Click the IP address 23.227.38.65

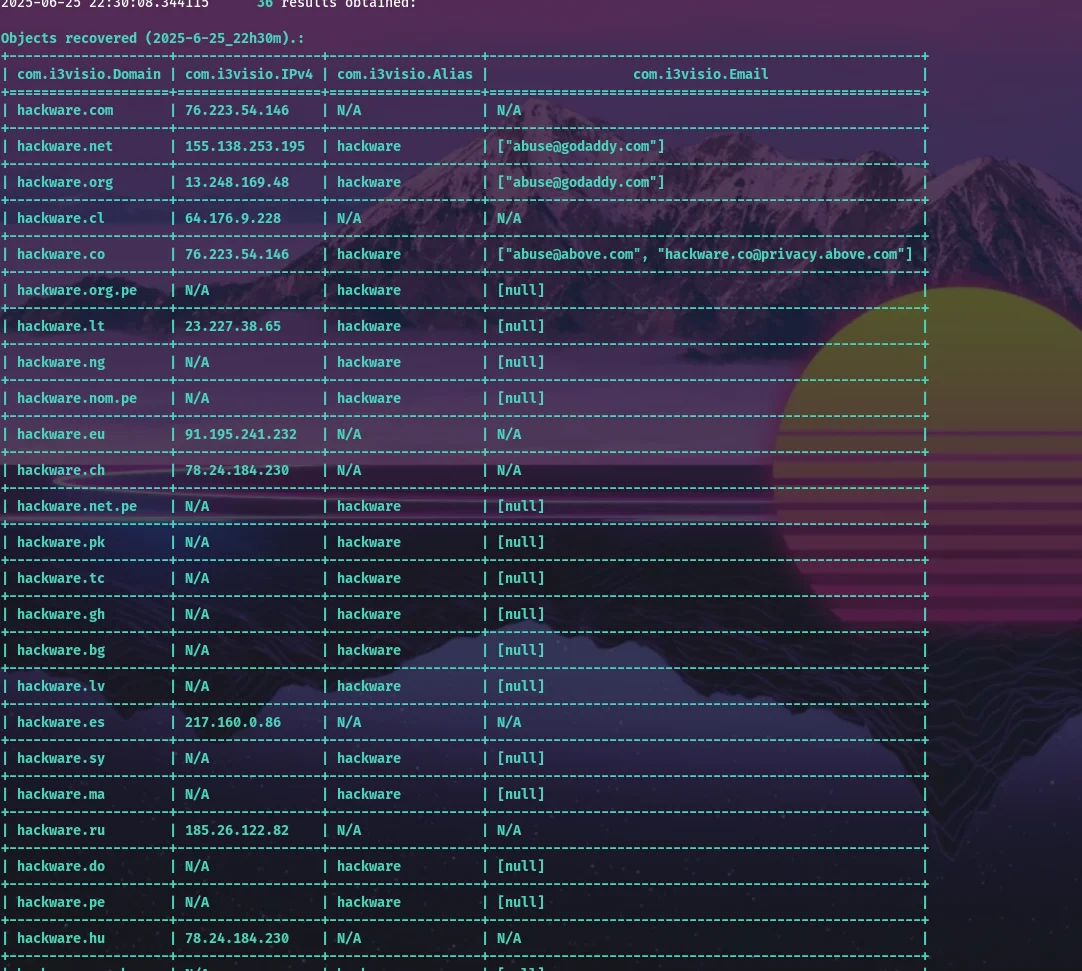point(233,326)
